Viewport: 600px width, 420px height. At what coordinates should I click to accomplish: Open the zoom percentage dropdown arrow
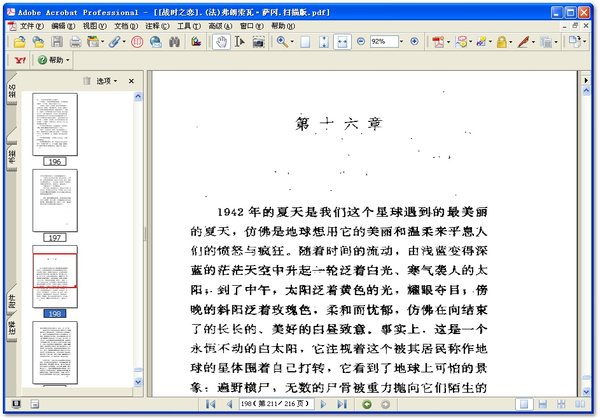[x=401, y=41]
